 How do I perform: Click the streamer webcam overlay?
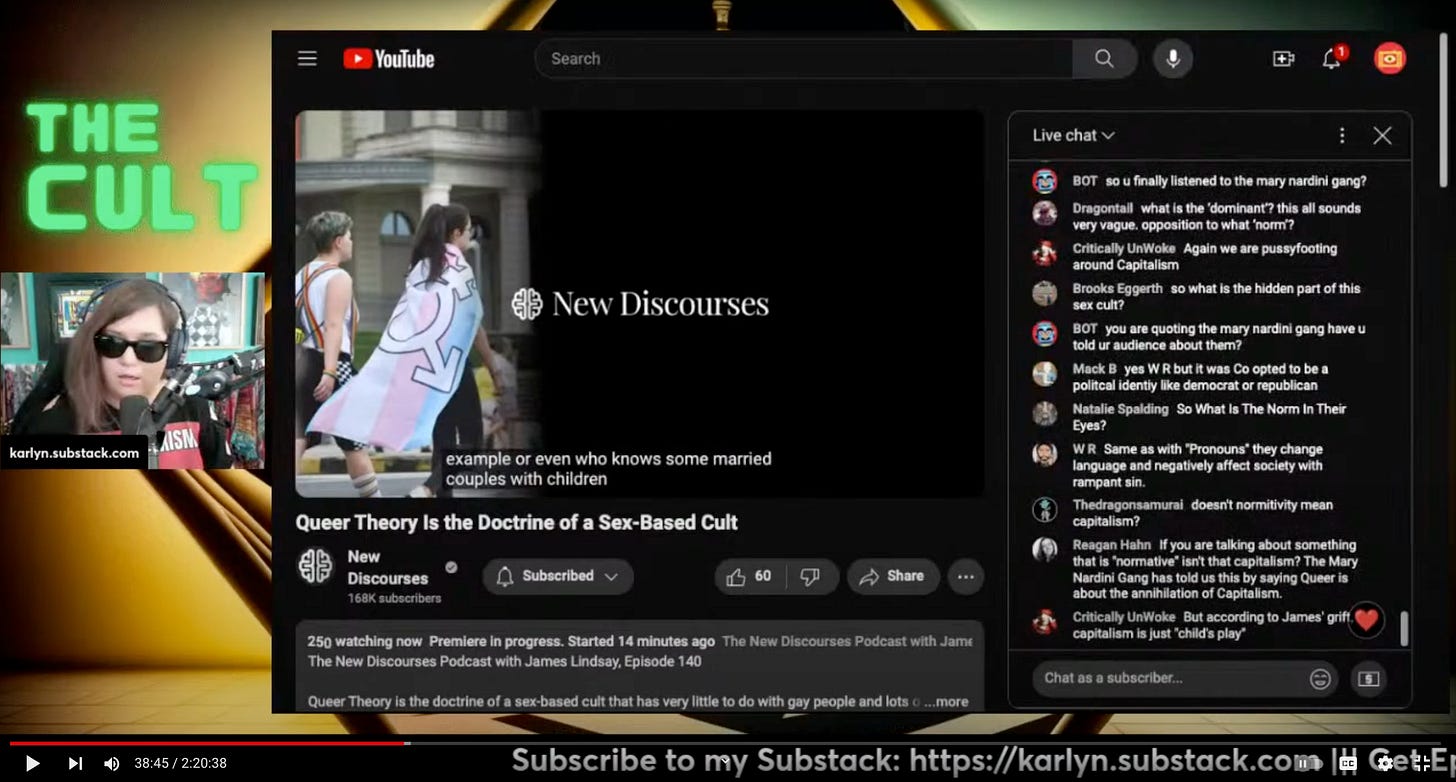(x=132, y=370)
